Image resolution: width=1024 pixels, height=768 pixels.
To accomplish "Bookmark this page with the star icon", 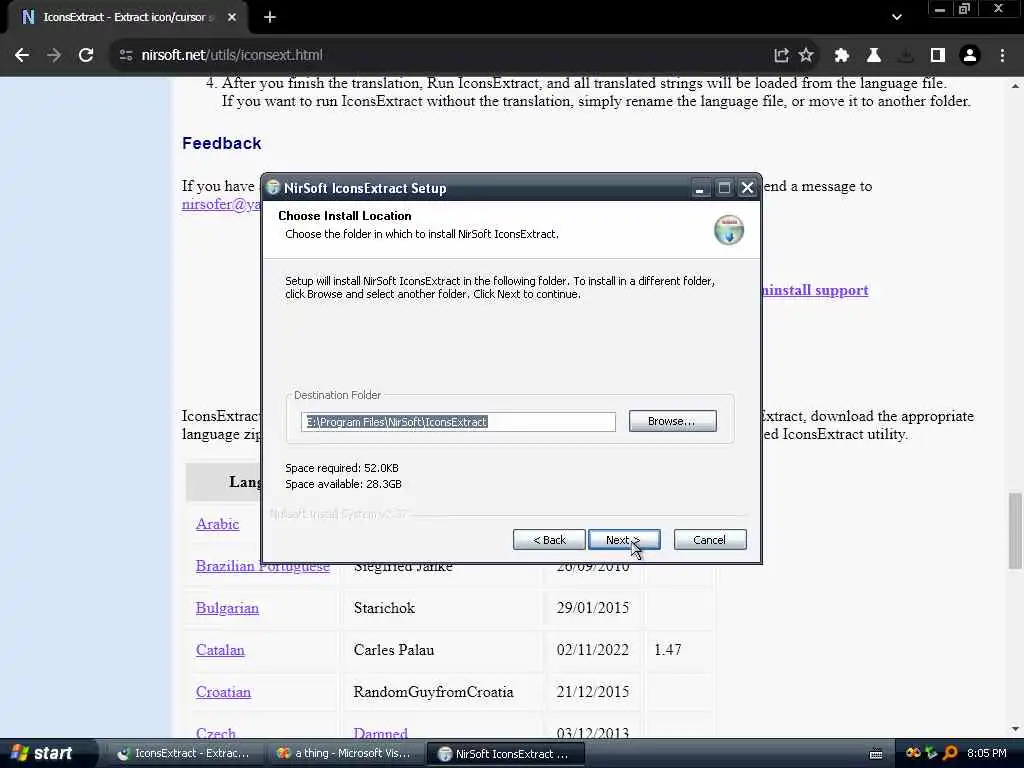I will (807, 56).
